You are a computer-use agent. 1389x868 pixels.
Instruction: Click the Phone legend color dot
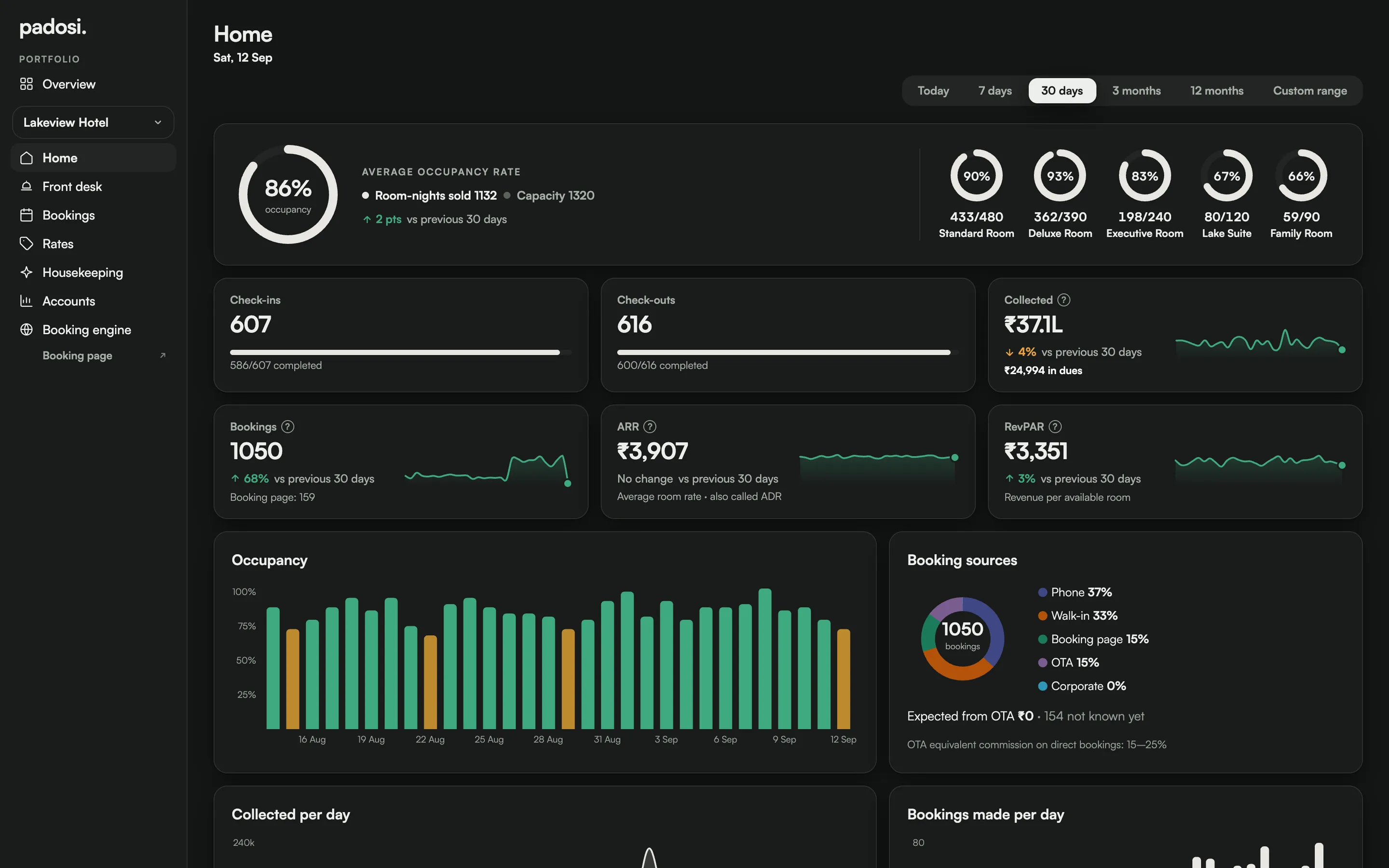pos(1042,593)
